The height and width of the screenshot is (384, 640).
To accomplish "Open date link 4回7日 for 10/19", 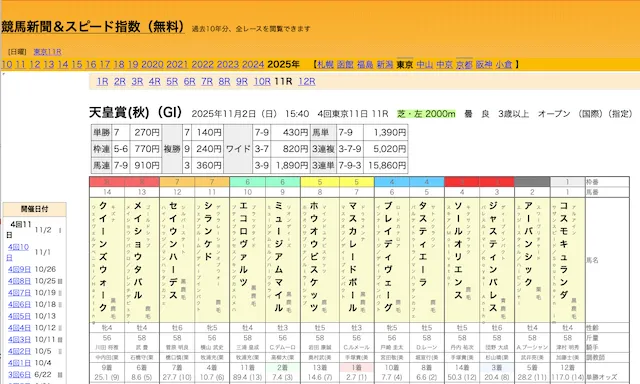I will tap(19, 293).
